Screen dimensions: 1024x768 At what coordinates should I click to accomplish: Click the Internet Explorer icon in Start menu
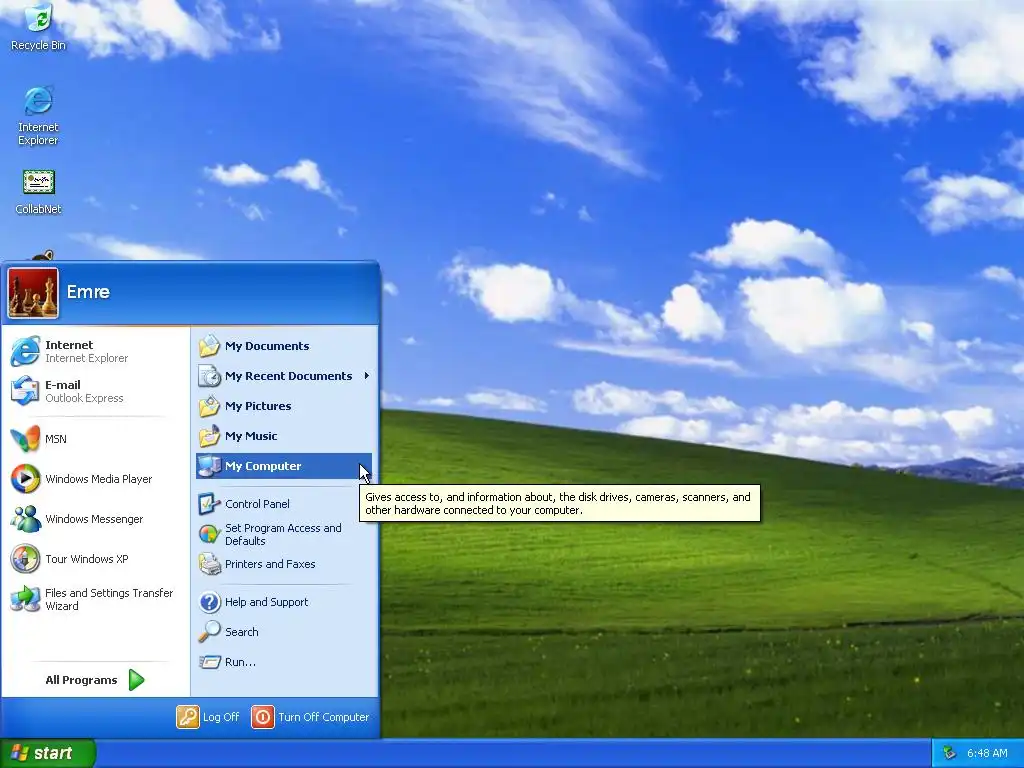click(25, 351)
